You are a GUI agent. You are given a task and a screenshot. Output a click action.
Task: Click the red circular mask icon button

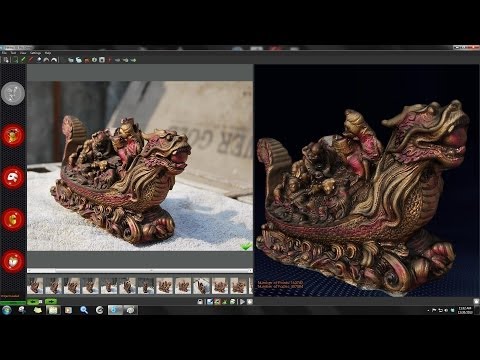coord(13,177)
